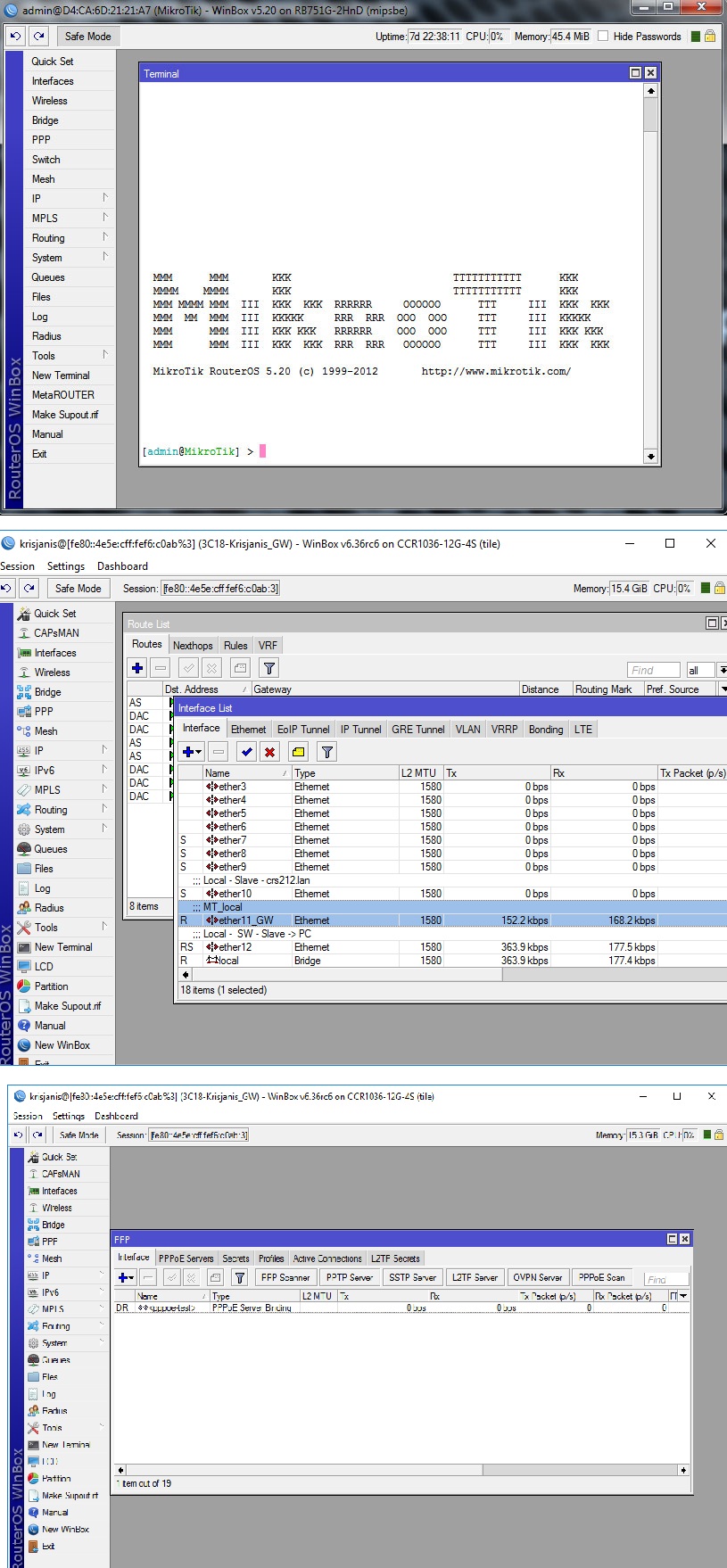Image resolution: width=727 pixels, height=1568 pixels.
Task: Click the blue plus add icon in Route List
Action: point(137,667)
